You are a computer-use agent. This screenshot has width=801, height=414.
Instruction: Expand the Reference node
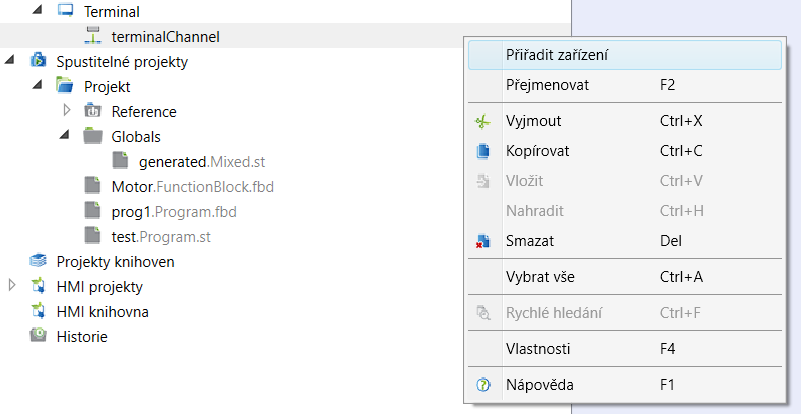tap(66, 110)
